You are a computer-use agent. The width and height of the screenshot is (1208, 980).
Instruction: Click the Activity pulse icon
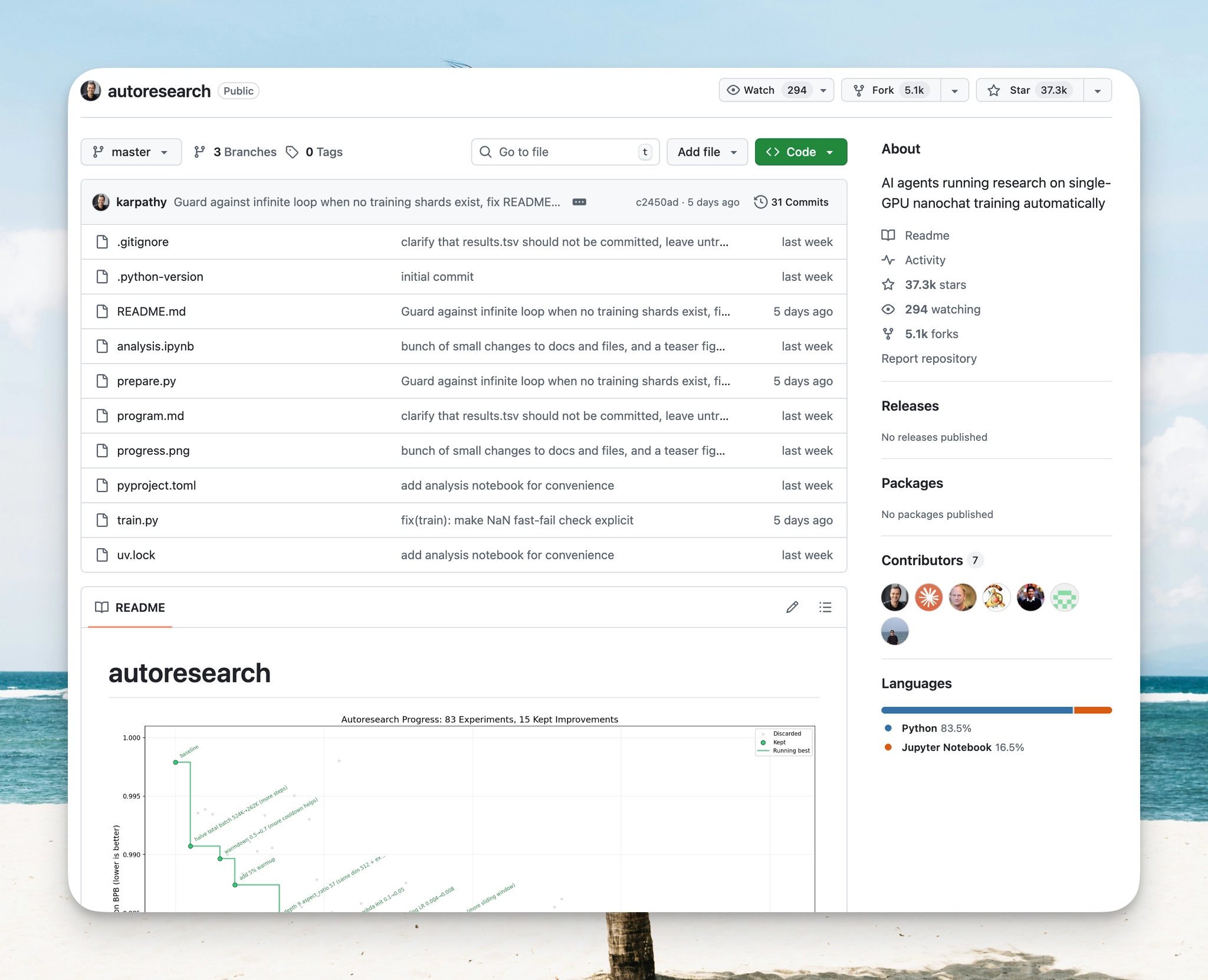[888, 260]
